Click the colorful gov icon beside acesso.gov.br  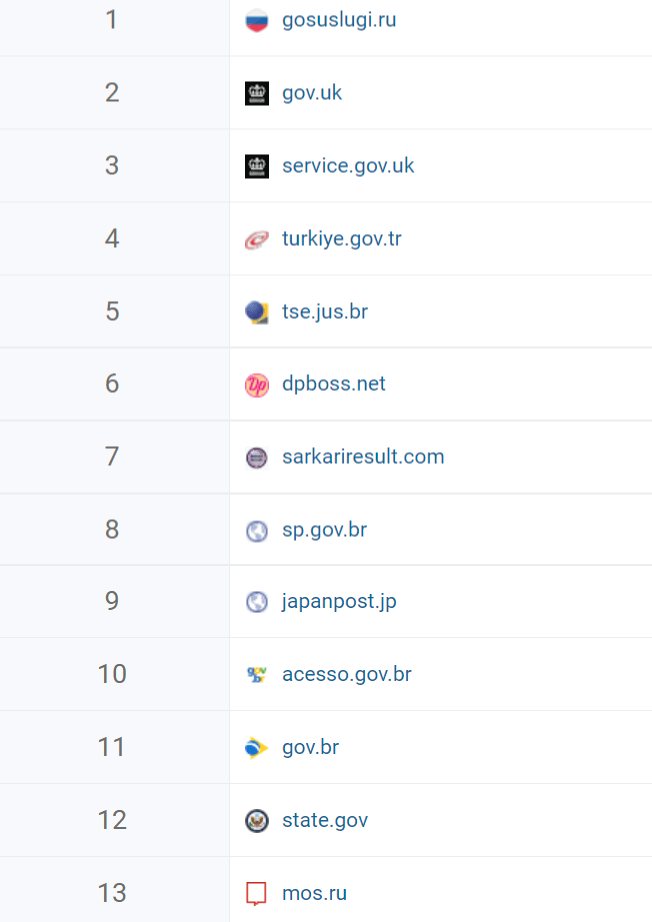(x=256, y=674)
